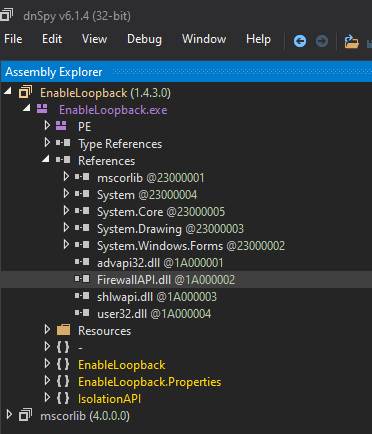Open the Window menu
Image resolution: width=372 pixels, height=434 pixels.
[204, 39]
